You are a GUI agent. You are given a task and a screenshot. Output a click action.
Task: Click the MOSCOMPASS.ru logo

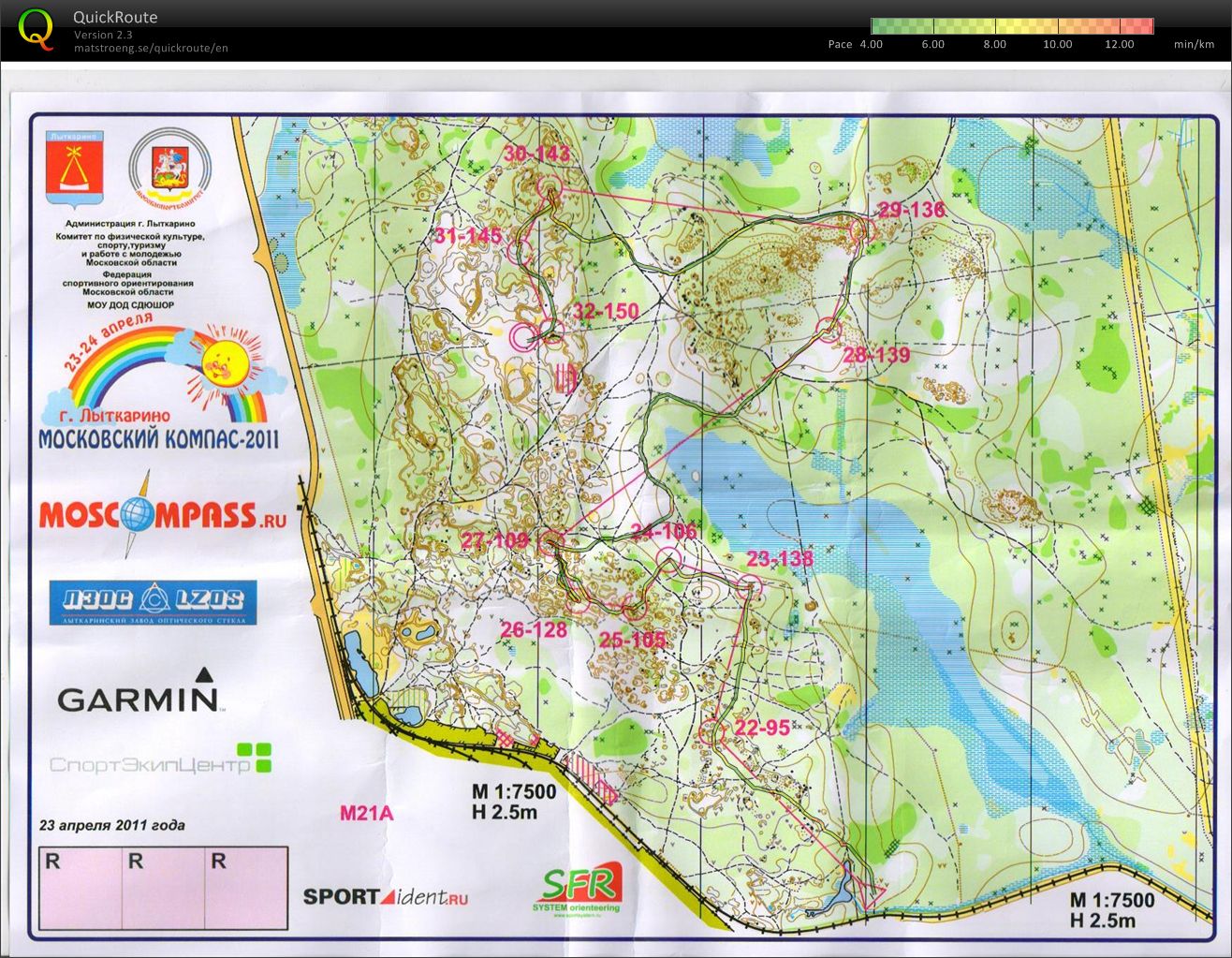(x=162, y=515)
